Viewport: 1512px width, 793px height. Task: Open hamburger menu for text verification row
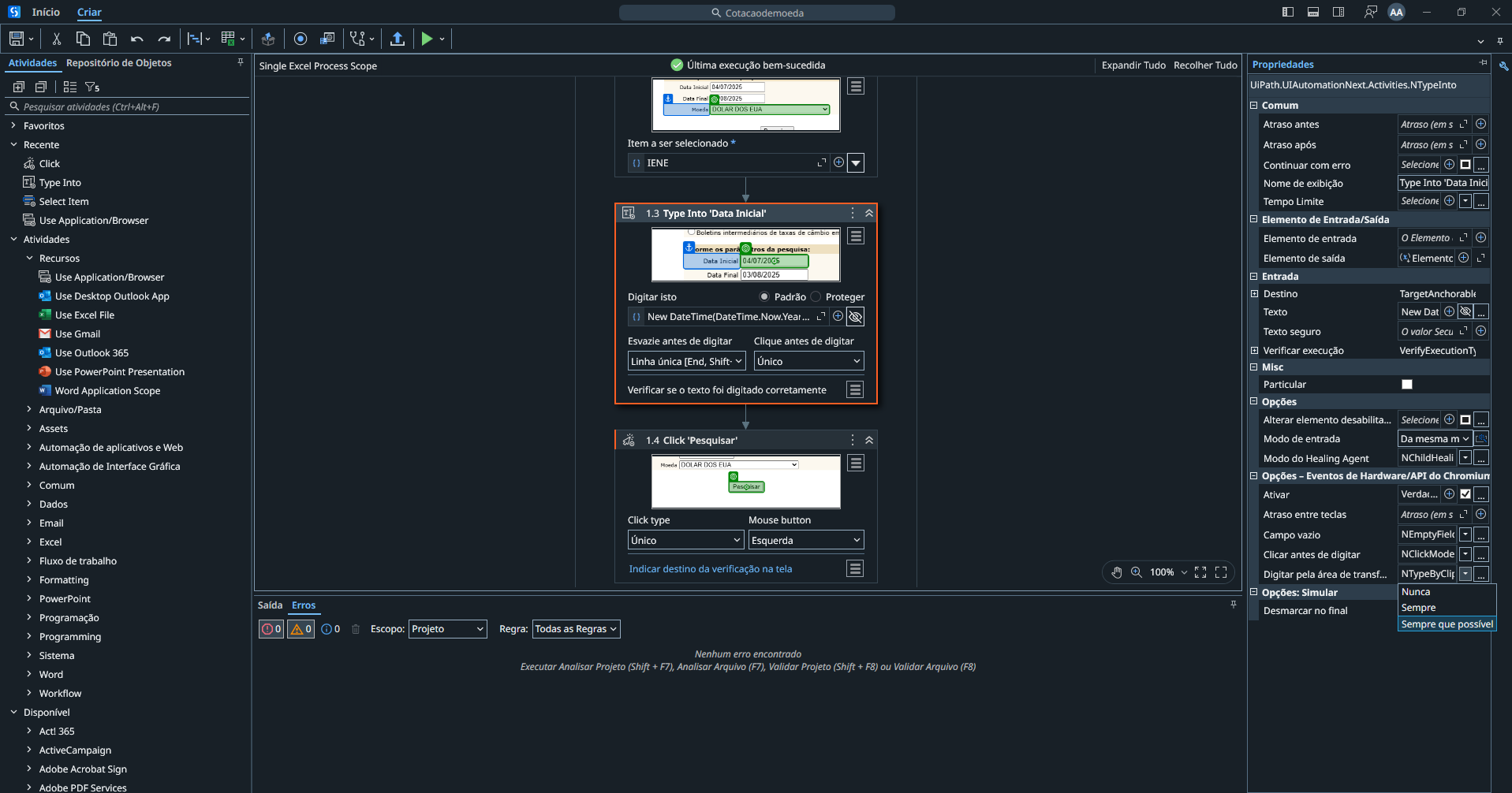click(855, 389)
